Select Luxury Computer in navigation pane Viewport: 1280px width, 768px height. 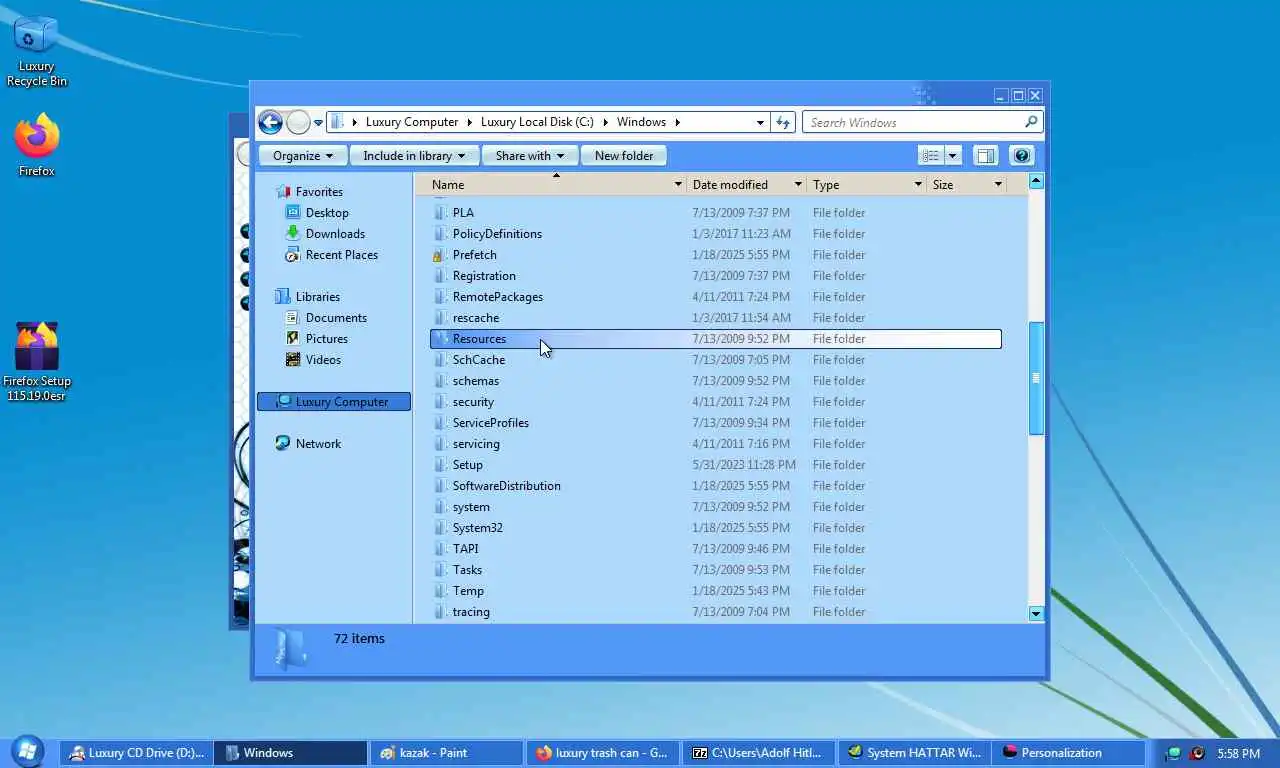(334, 402)
